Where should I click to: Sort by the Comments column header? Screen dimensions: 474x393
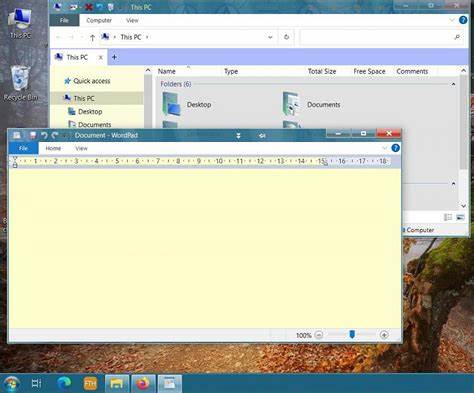point(412,71)
